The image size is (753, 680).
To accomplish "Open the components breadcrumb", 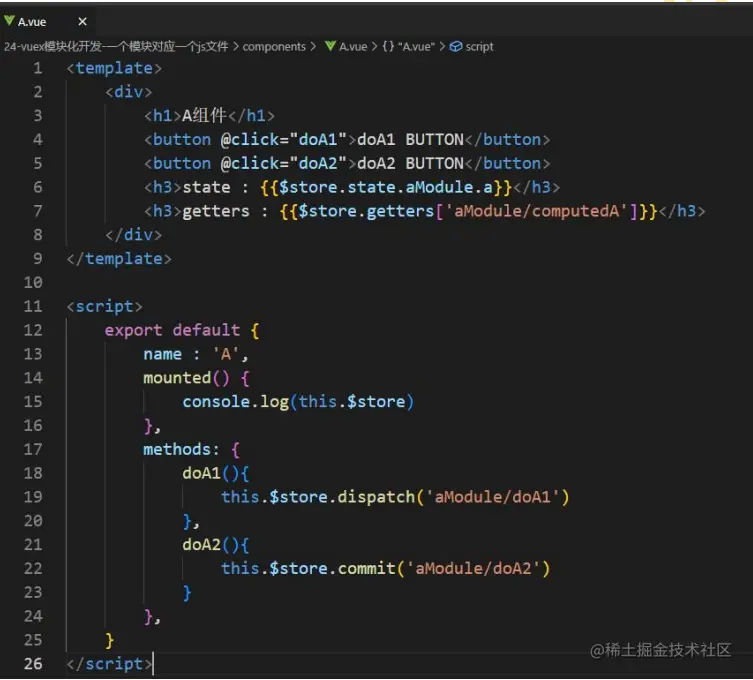I will [274, 47].
